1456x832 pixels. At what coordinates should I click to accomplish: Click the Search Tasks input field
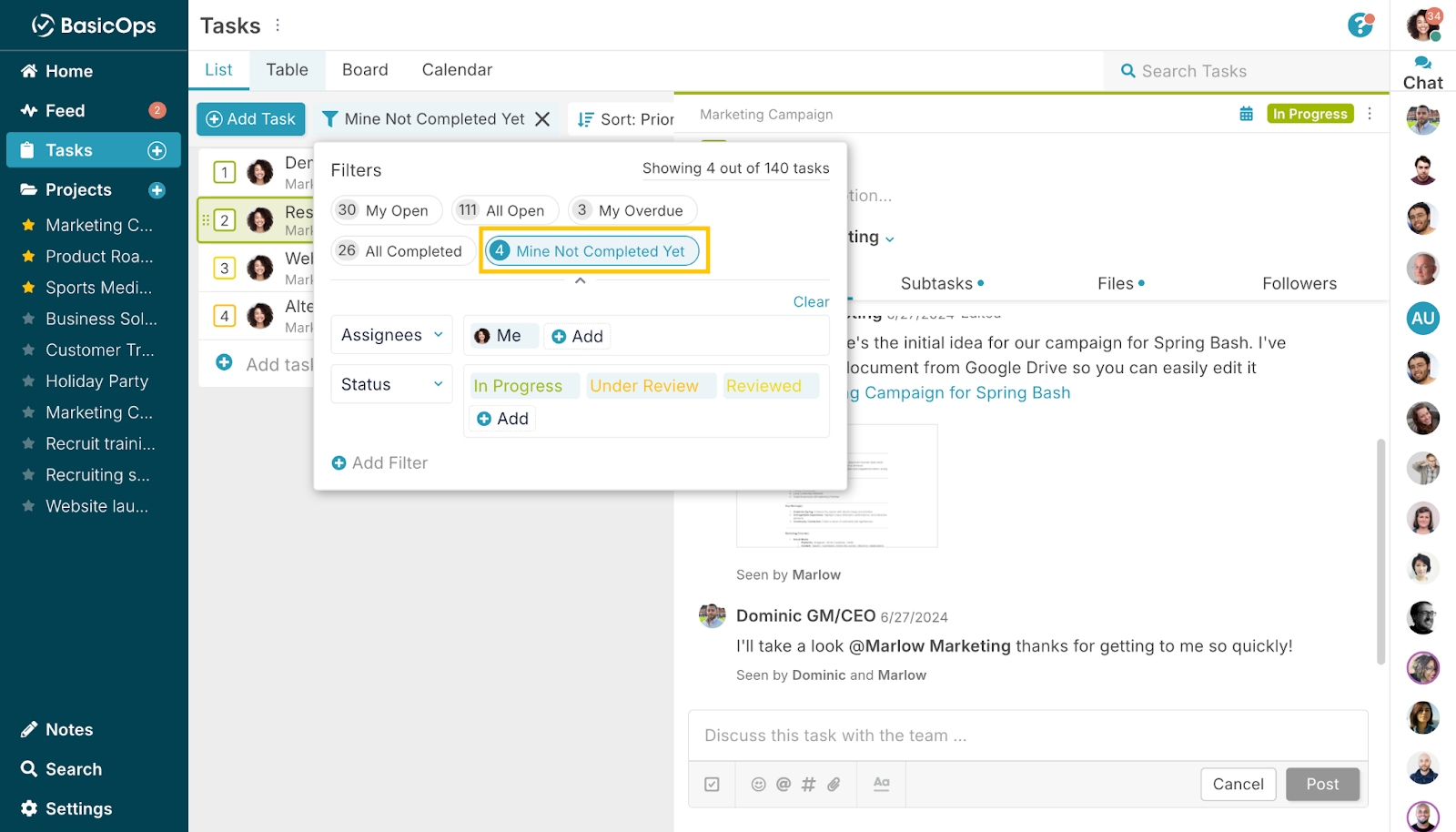(x=1247, y=71)
